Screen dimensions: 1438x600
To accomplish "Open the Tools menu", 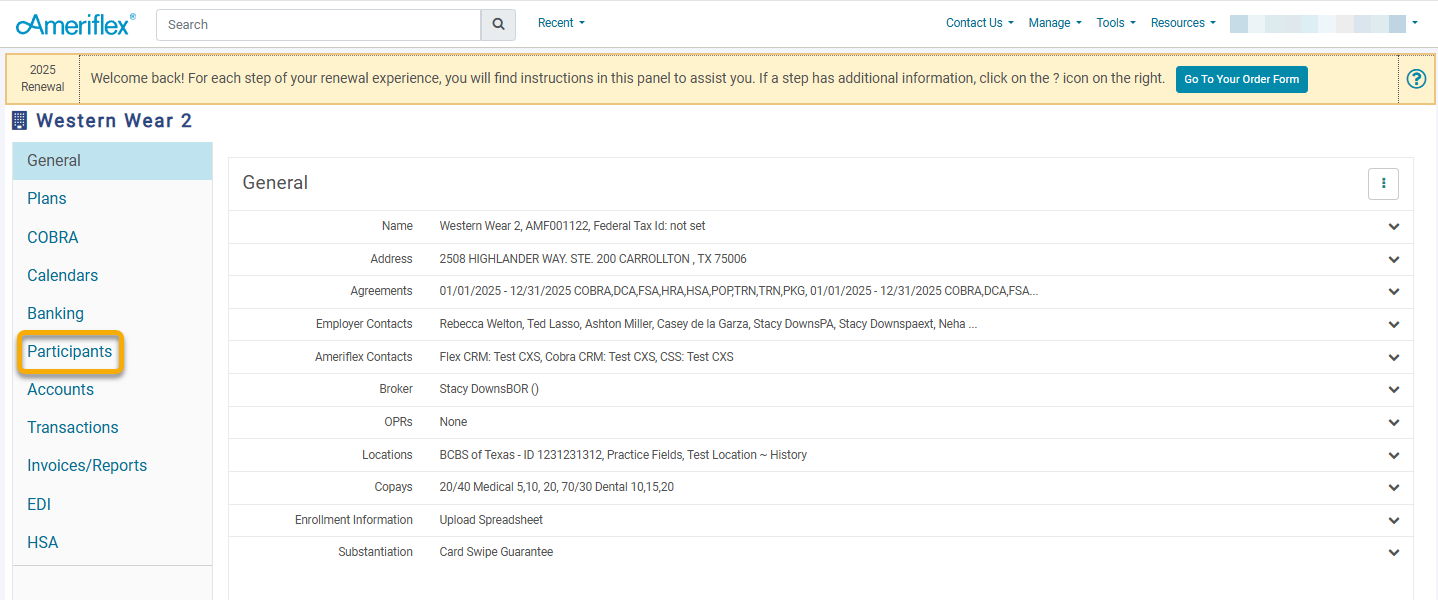I will (1115, 23).
